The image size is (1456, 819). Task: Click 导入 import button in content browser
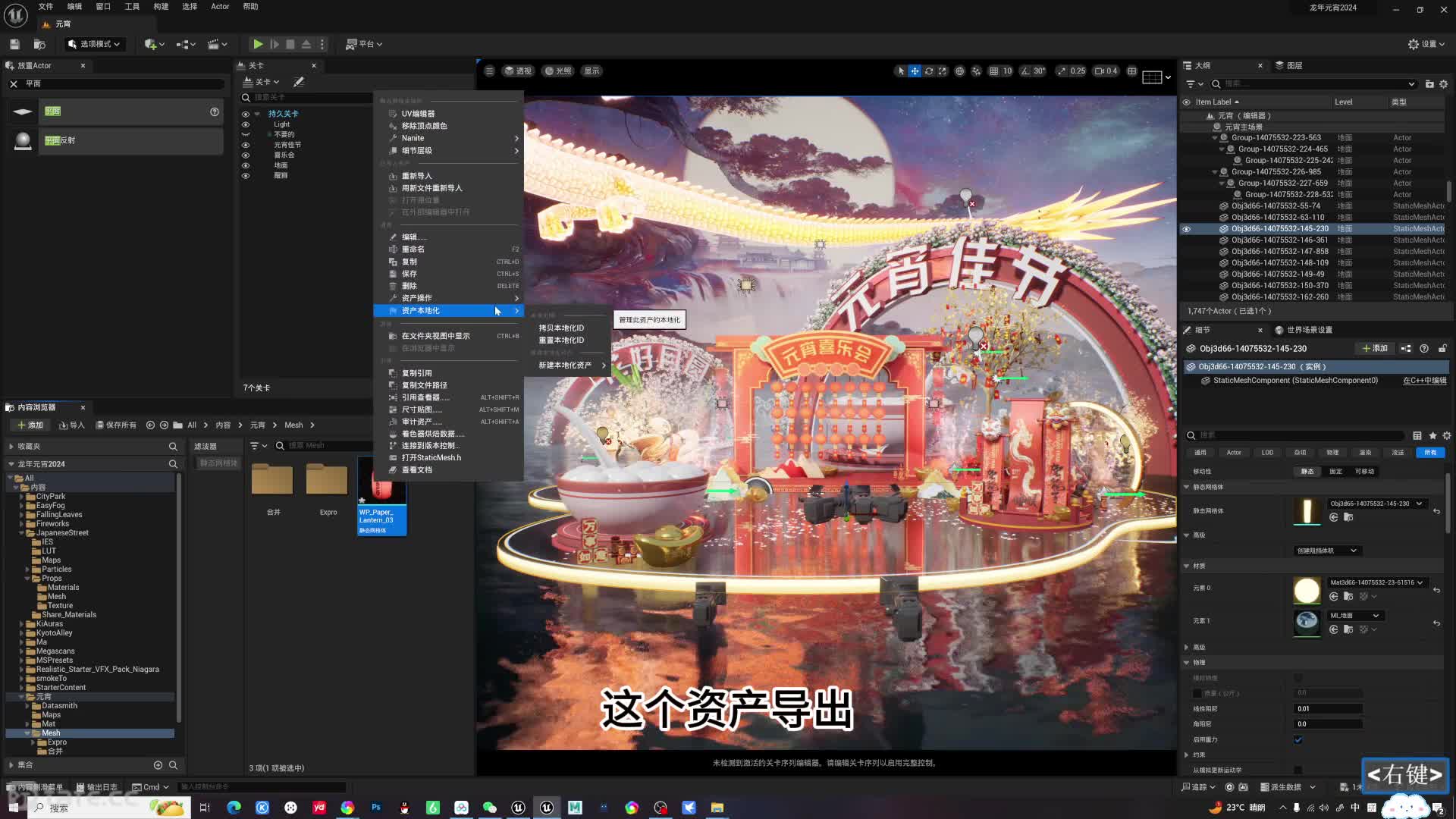[72, 425]
